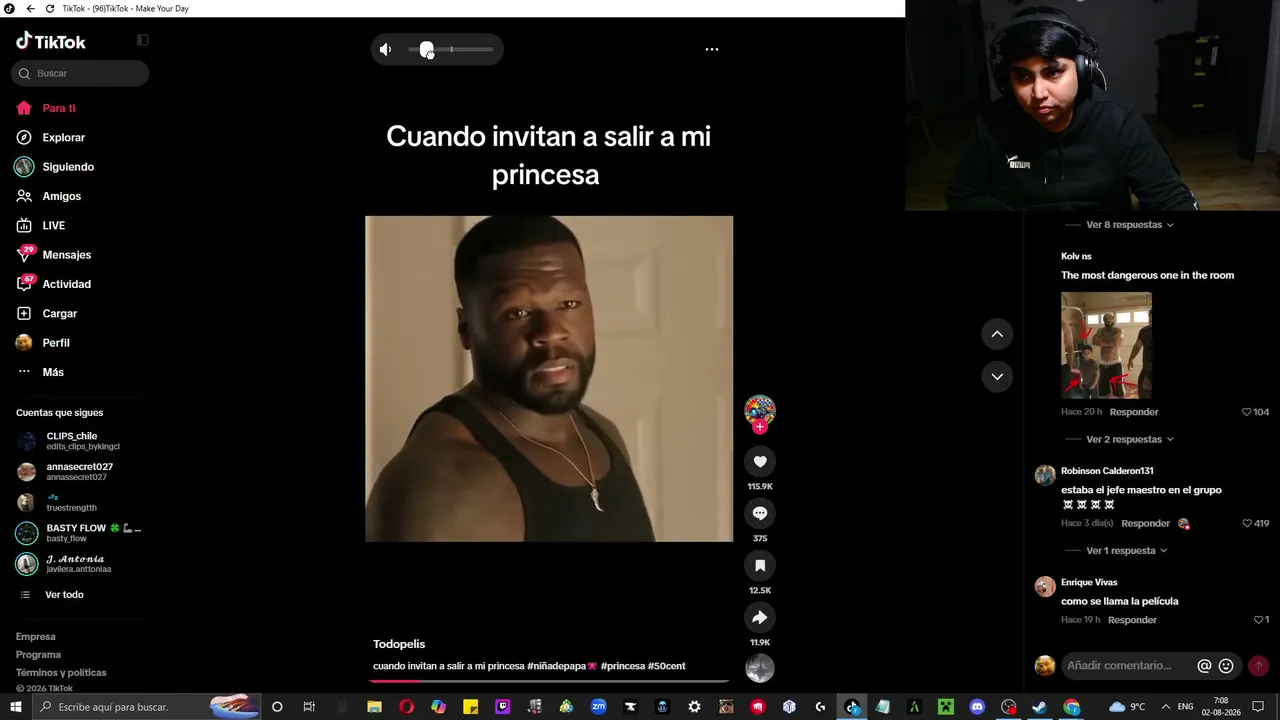Like the comment with 104 likes
This screenshot has height=720, width=1280.
point(1246,412)
